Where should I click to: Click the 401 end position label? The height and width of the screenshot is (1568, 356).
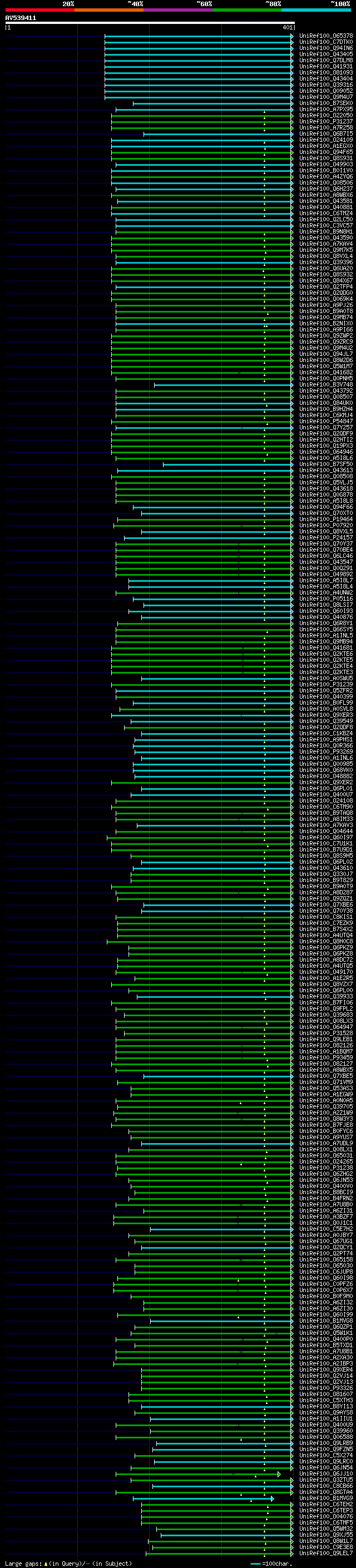287,27
